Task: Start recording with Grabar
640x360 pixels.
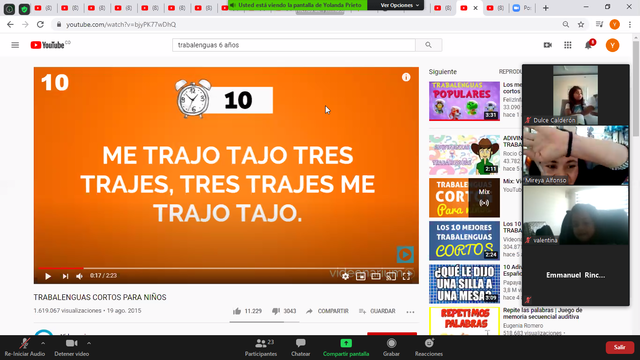Action: [x=391, y=348]
